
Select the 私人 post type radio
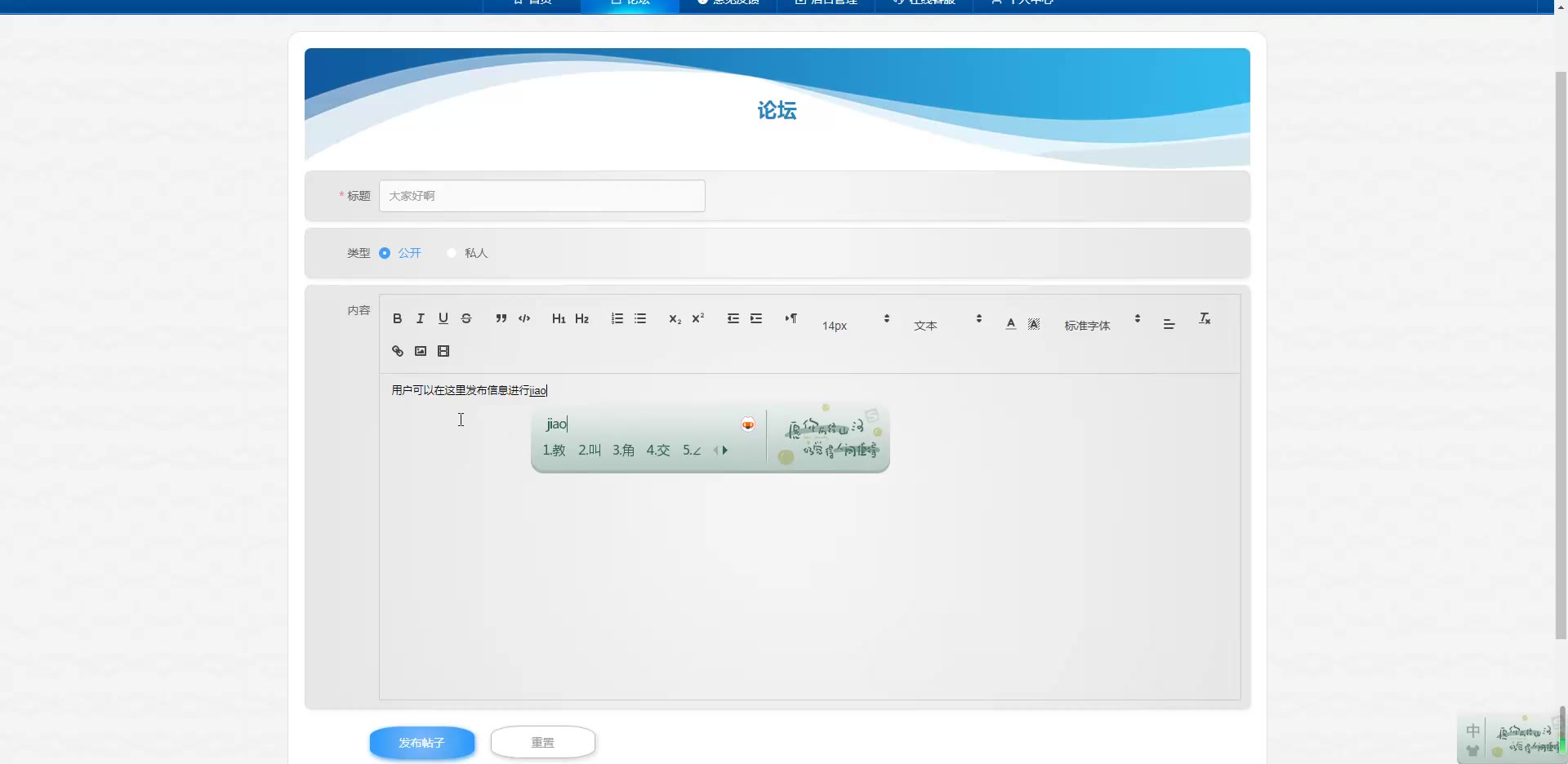pyautogui.click(x=451, y=253)
